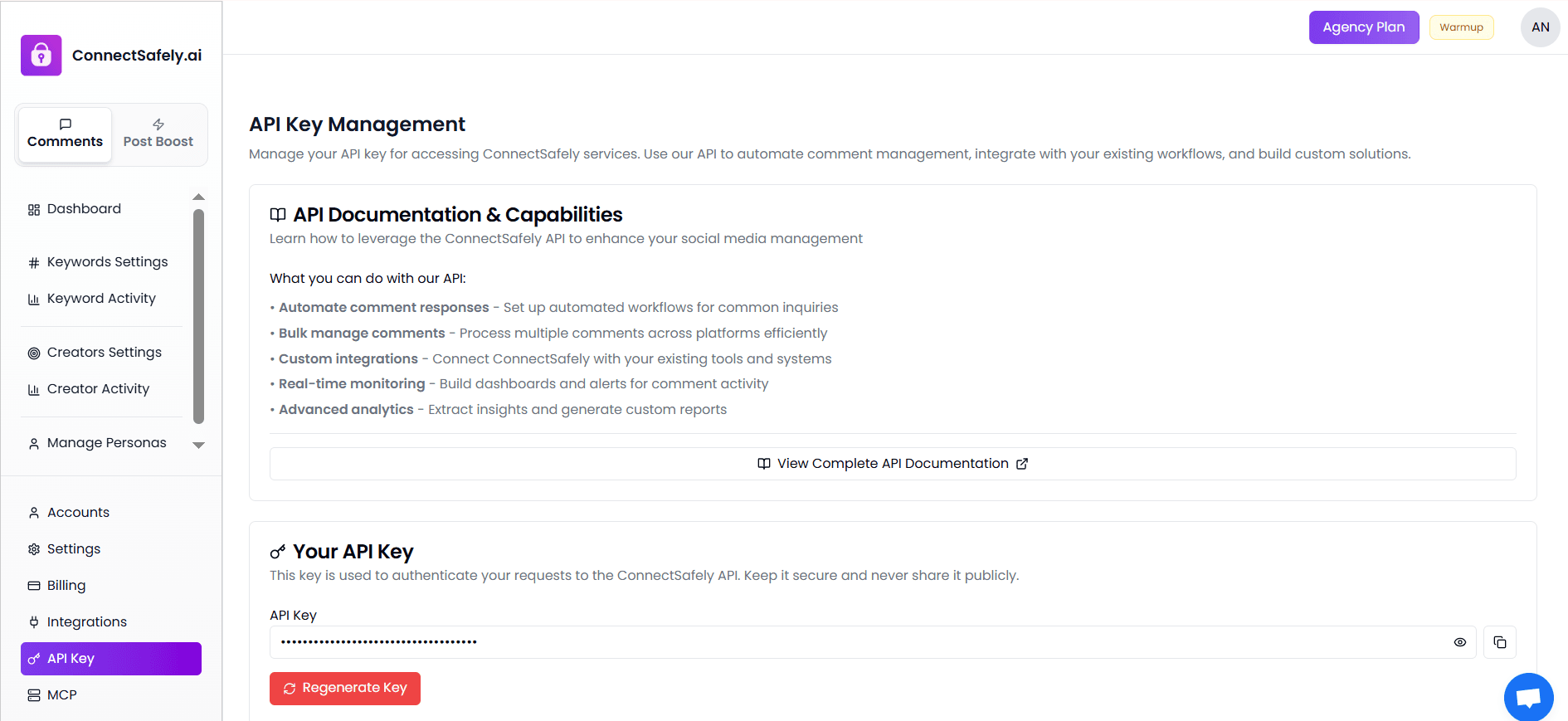The width and height of the screenshot is (1568, 721).
Task: Copy the API key using copy icon
Action: (1499, 641)
